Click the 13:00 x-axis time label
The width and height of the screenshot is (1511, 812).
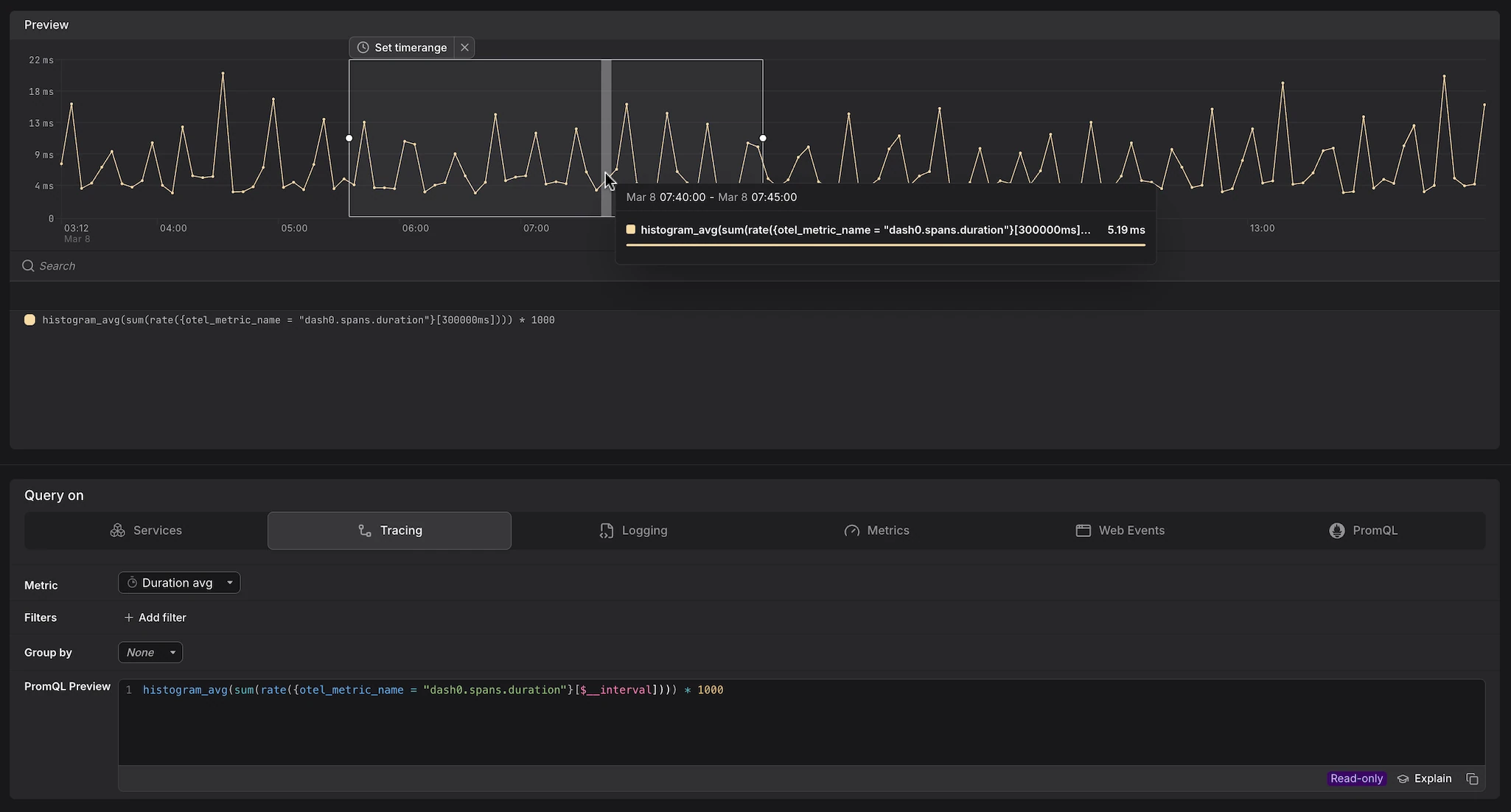tap(1262, 228)
